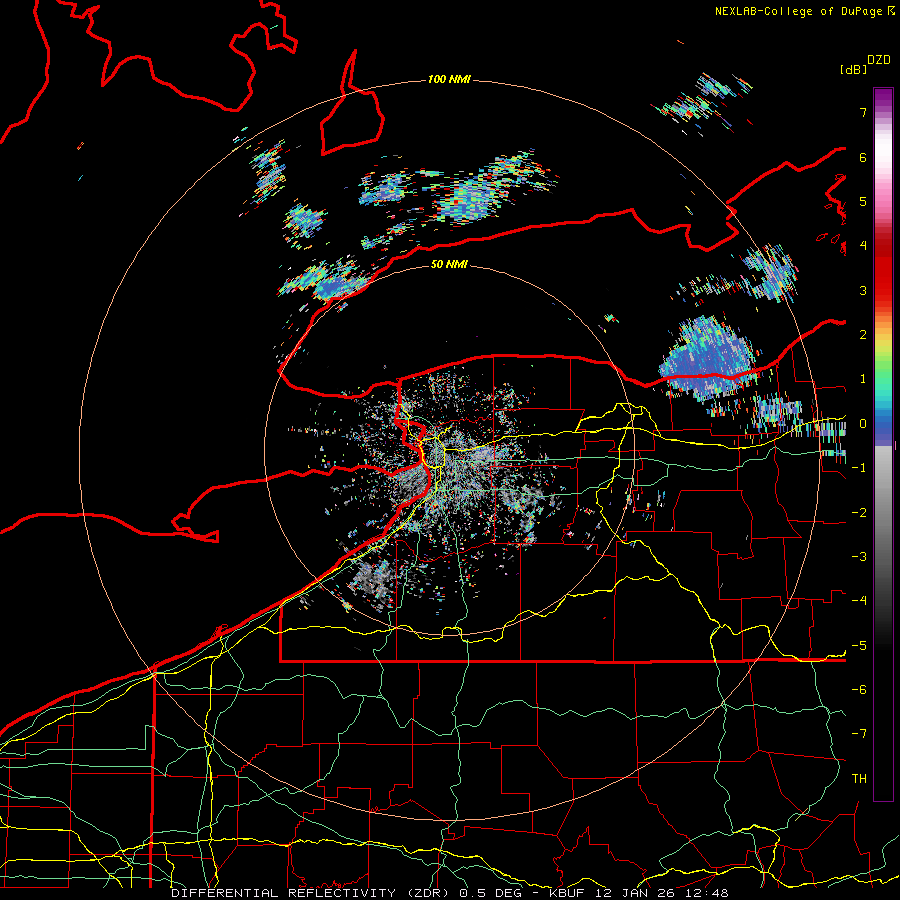
Task: Click the -4 value on the color scale
Action: point(859,601)
